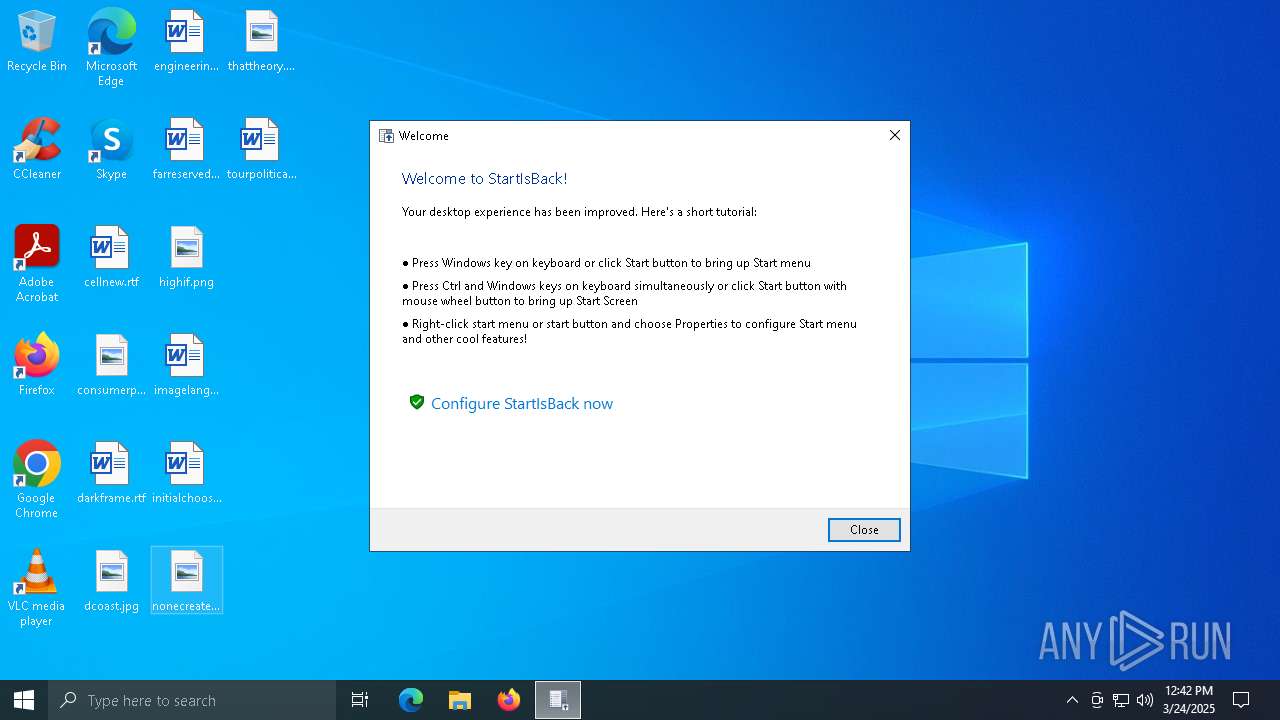Screen dimensions: 1280x720
Task: Open Edge from the taskbar
Action: click(411, 700)
